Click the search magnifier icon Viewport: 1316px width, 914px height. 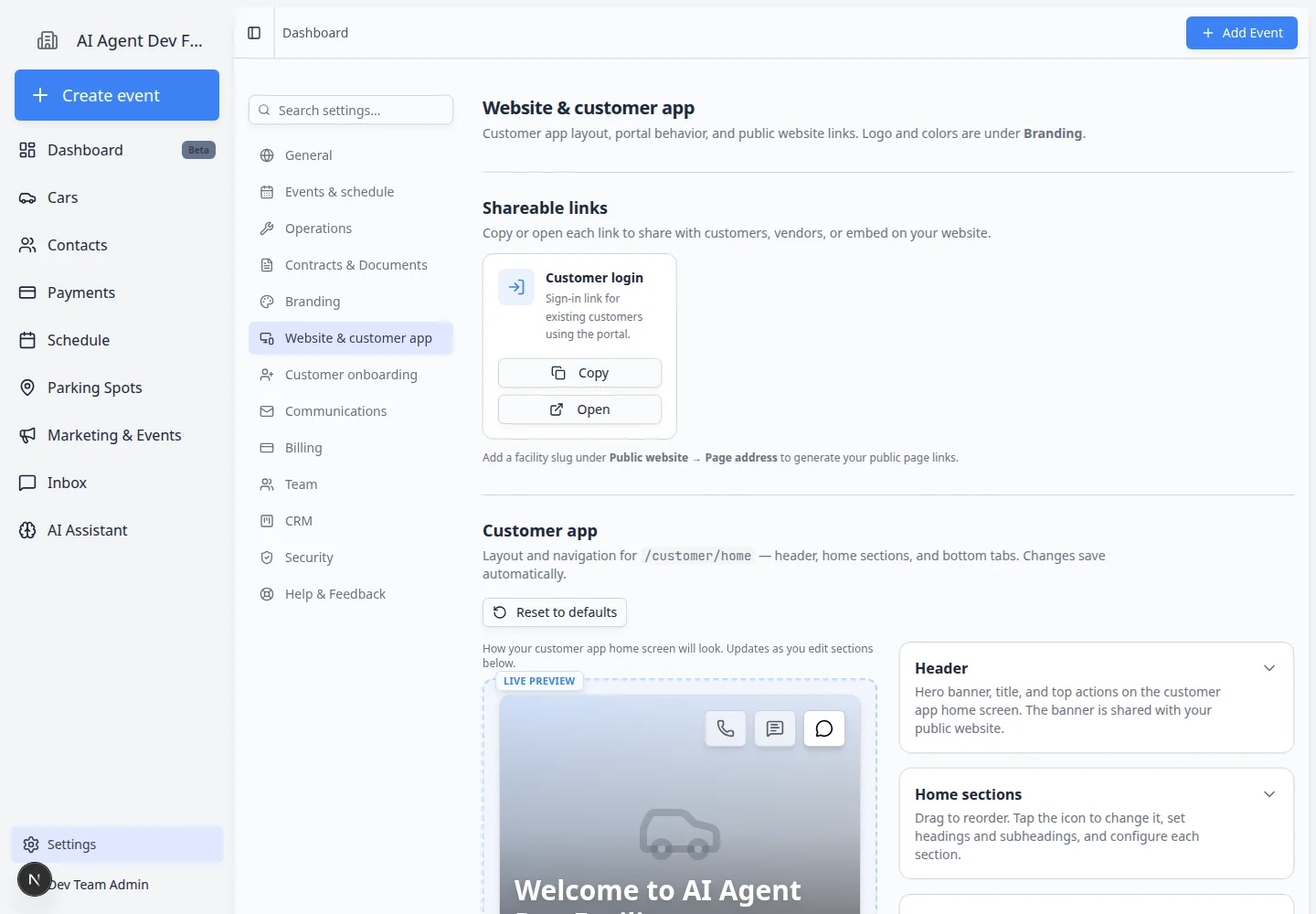click(264, 110)
